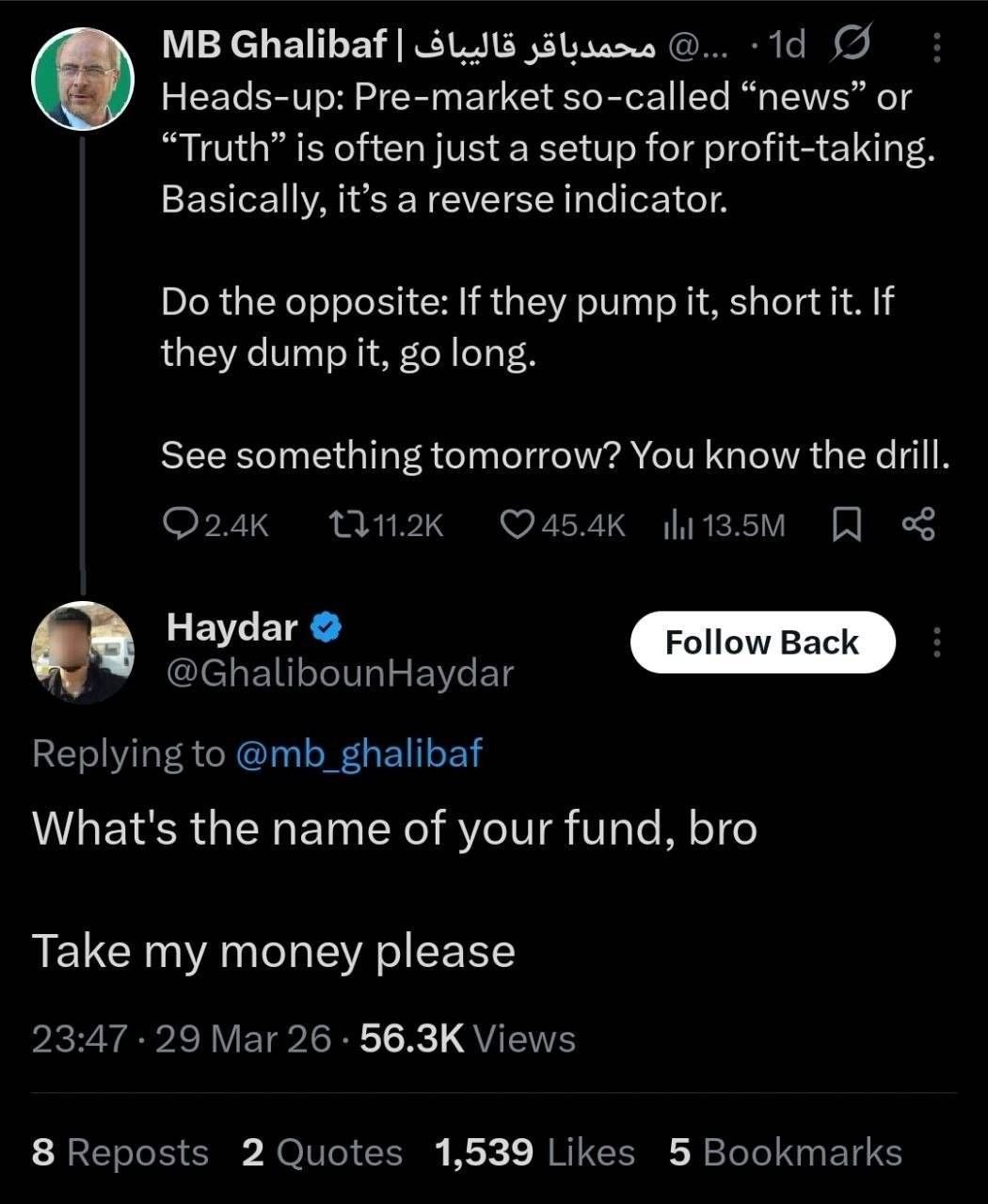The height and width of the screenshot is (1204, 988).
Task: Open three-dot menu on Ghalibaf's post
Action: 936,46
